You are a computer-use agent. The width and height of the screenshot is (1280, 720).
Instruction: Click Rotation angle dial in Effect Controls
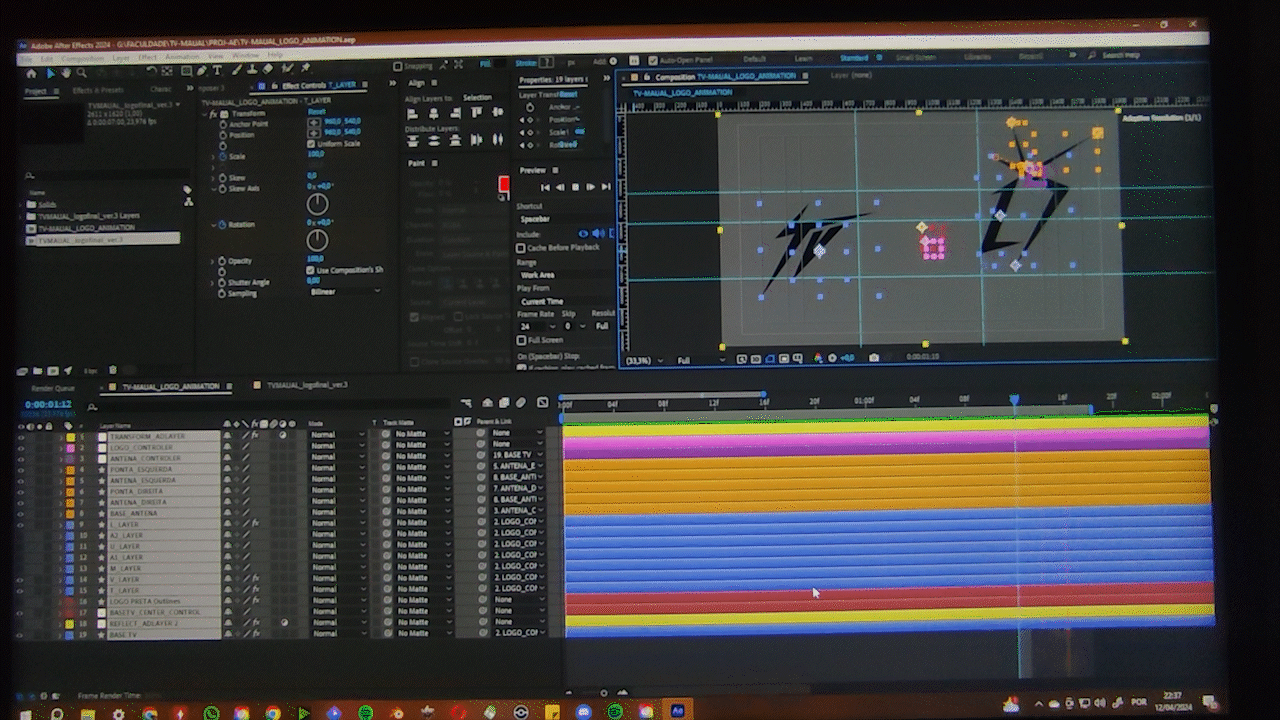[x=317, y=240]
